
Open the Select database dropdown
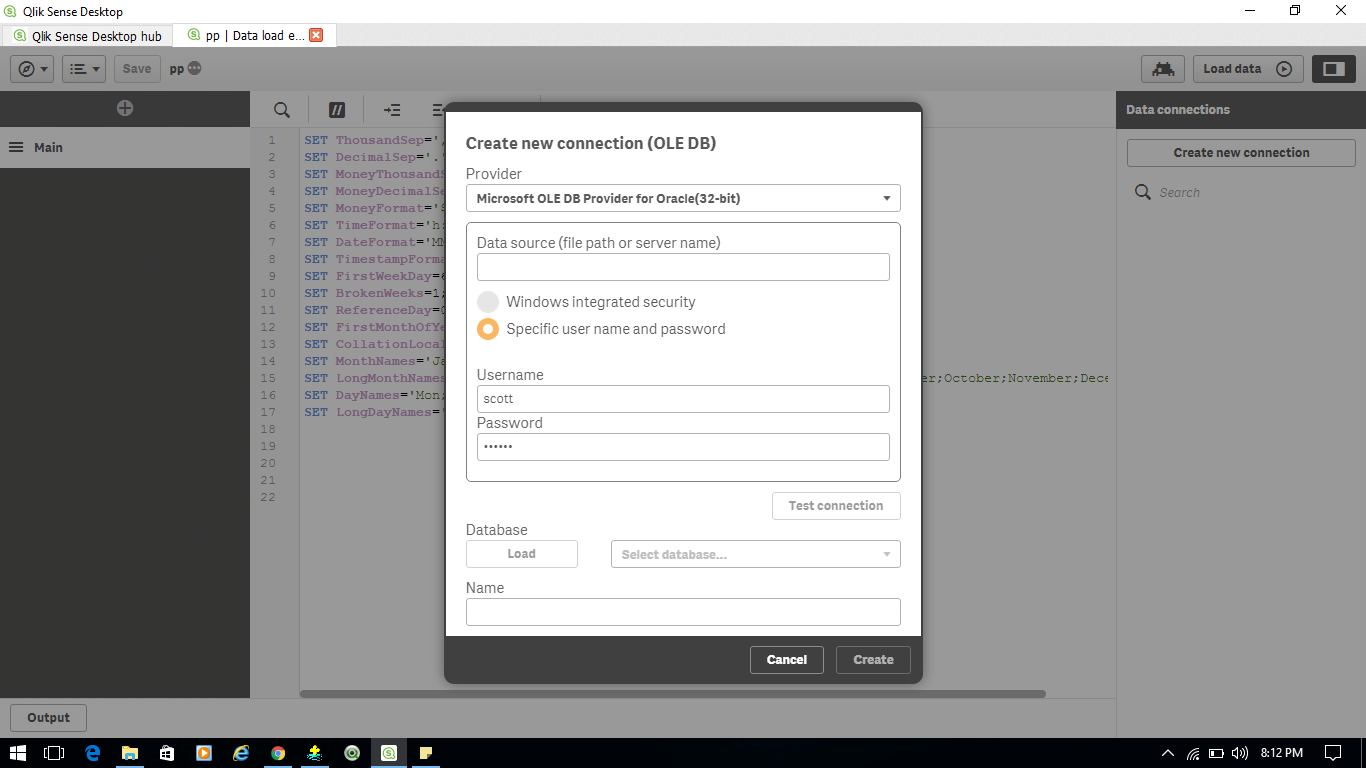756,554
